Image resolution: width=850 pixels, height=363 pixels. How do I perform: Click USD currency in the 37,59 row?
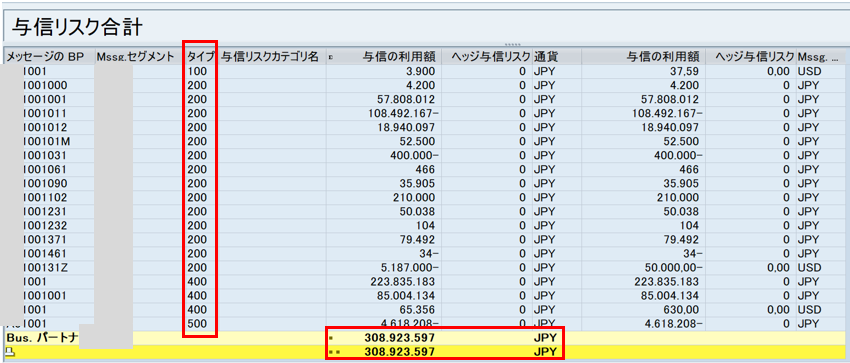click(x=808, y=71)
